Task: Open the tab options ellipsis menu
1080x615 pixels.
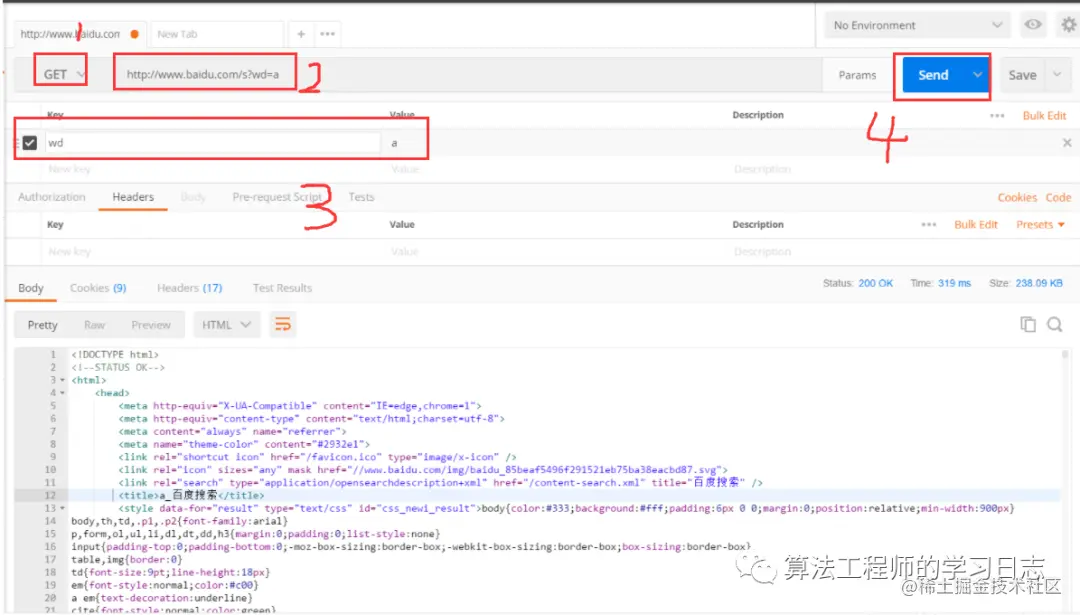Action: click(x=327, y=34)
